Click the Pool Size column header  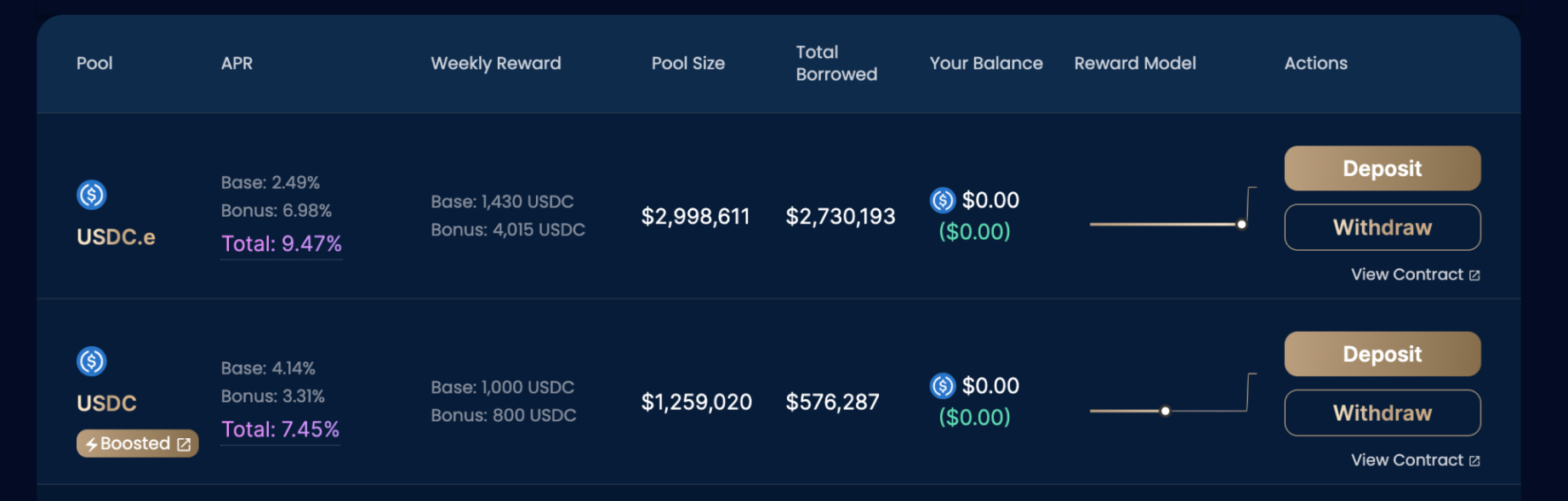[x=687, y=63]
